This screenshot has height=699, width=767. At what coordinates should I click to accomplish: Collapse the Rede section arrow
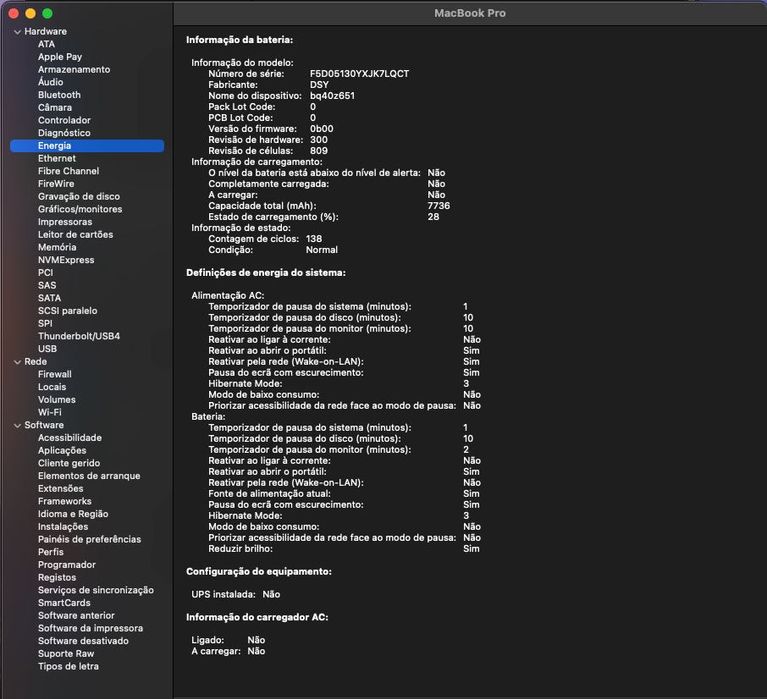click(16, 362)
